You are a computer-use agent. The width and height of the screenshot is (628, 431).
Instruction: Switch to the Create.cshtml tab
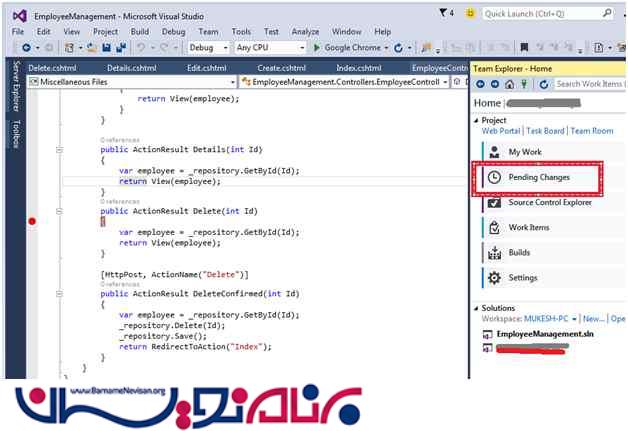pos(281,67)
